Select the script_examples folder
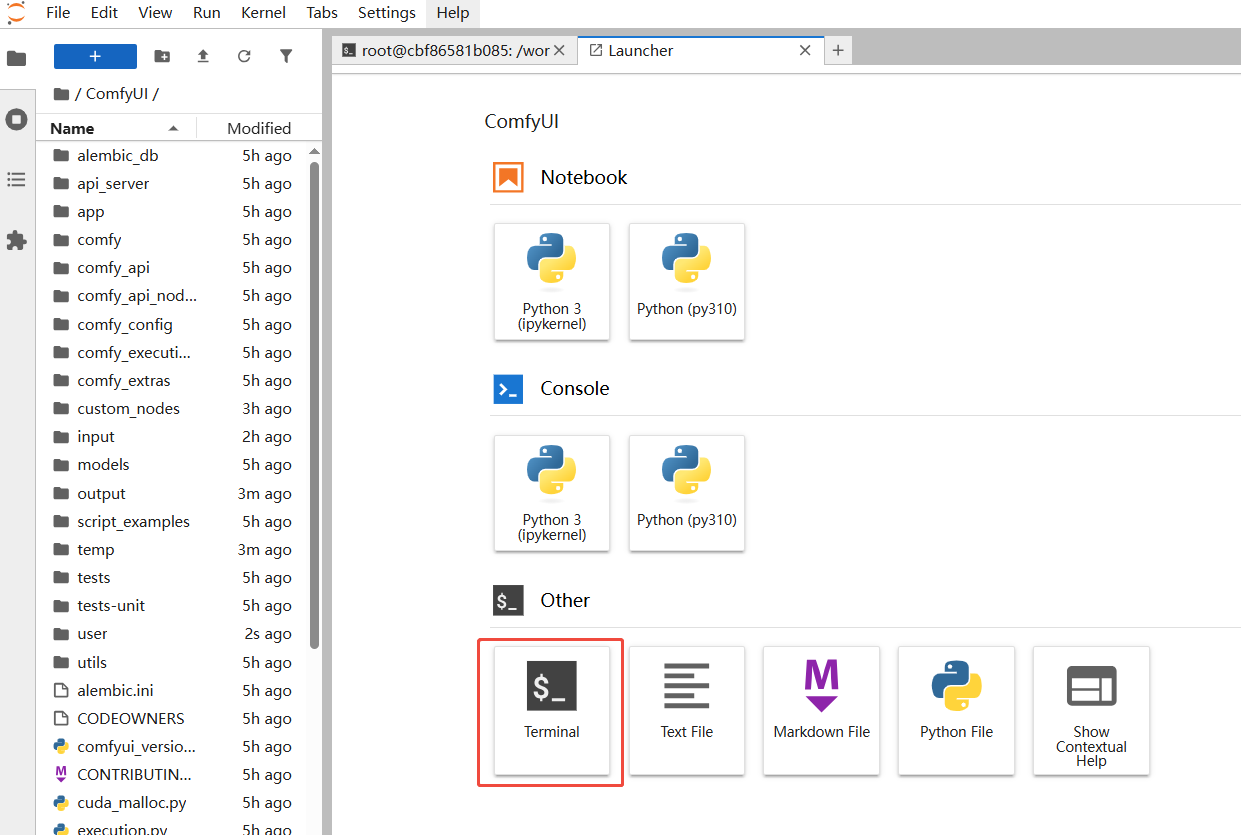Screen dimensions: 1241x835 [x=172, y=522]
